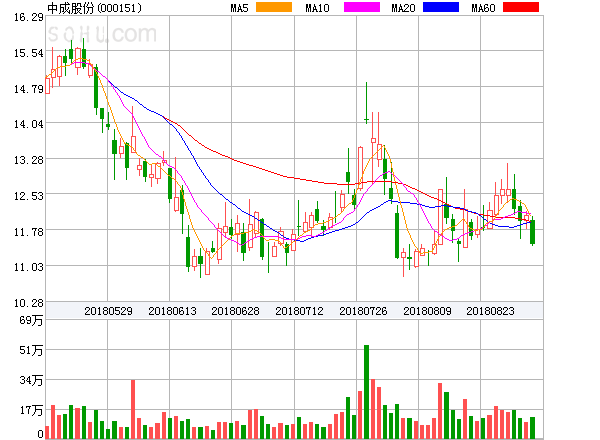
Task: Click the 20180809 date label
Action: 427,311
